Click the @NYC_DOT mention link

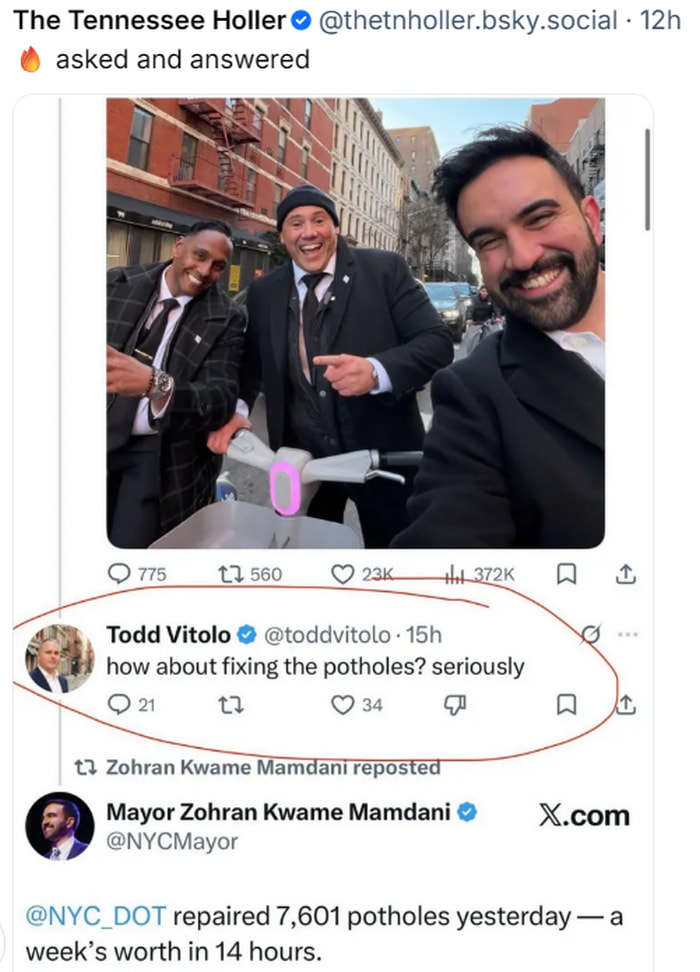click(x=98, y=915)
